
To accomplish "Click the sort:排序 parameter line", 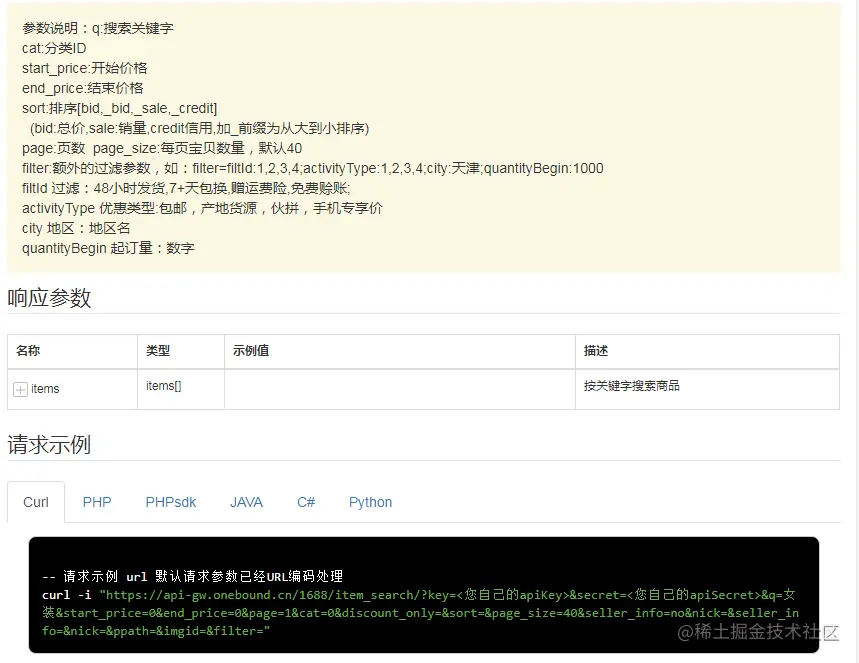I will tap(119, 108).
